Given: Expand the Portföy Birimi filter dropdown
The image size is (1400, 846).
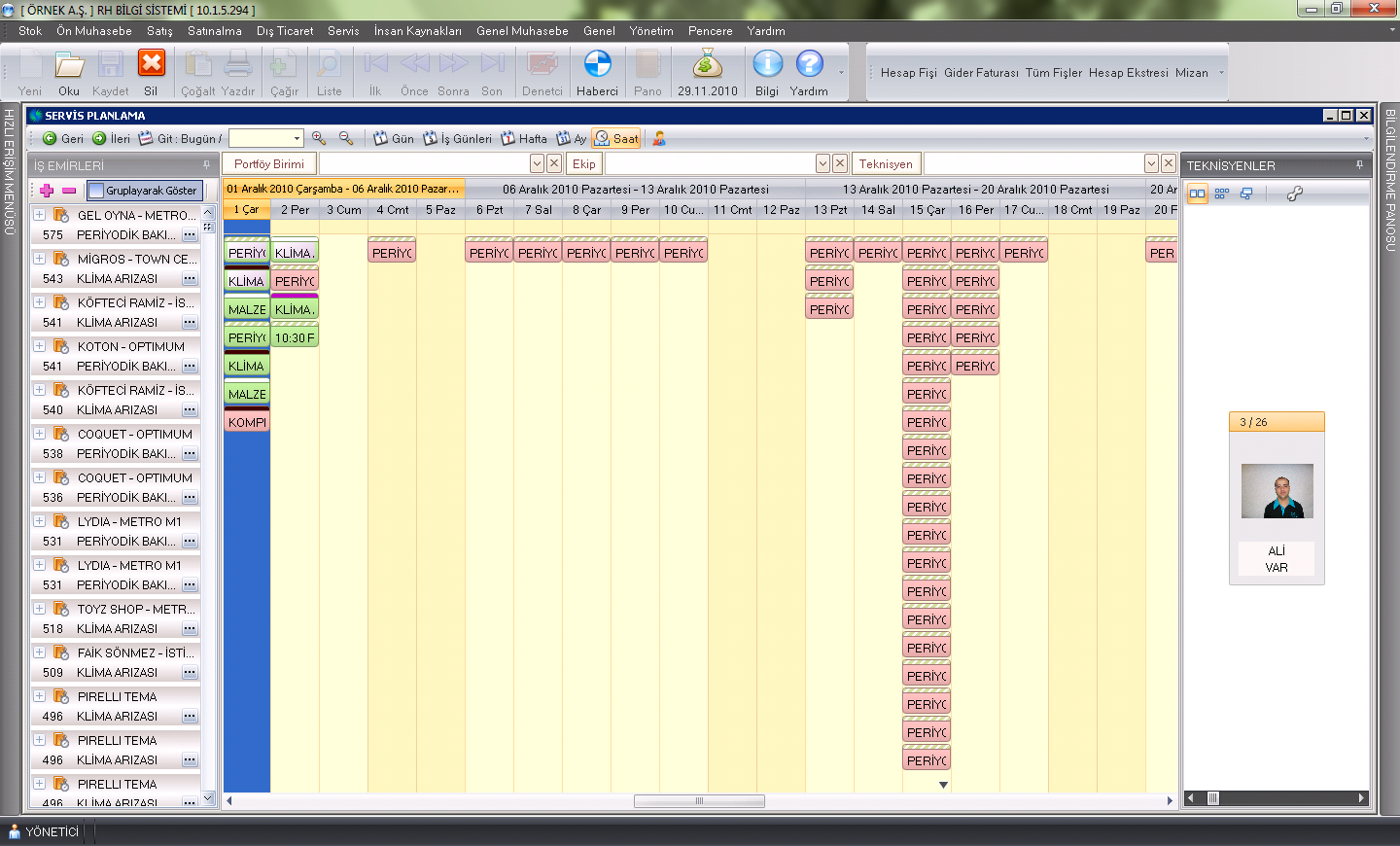Looking at the screenshot, I should [537, 164].
